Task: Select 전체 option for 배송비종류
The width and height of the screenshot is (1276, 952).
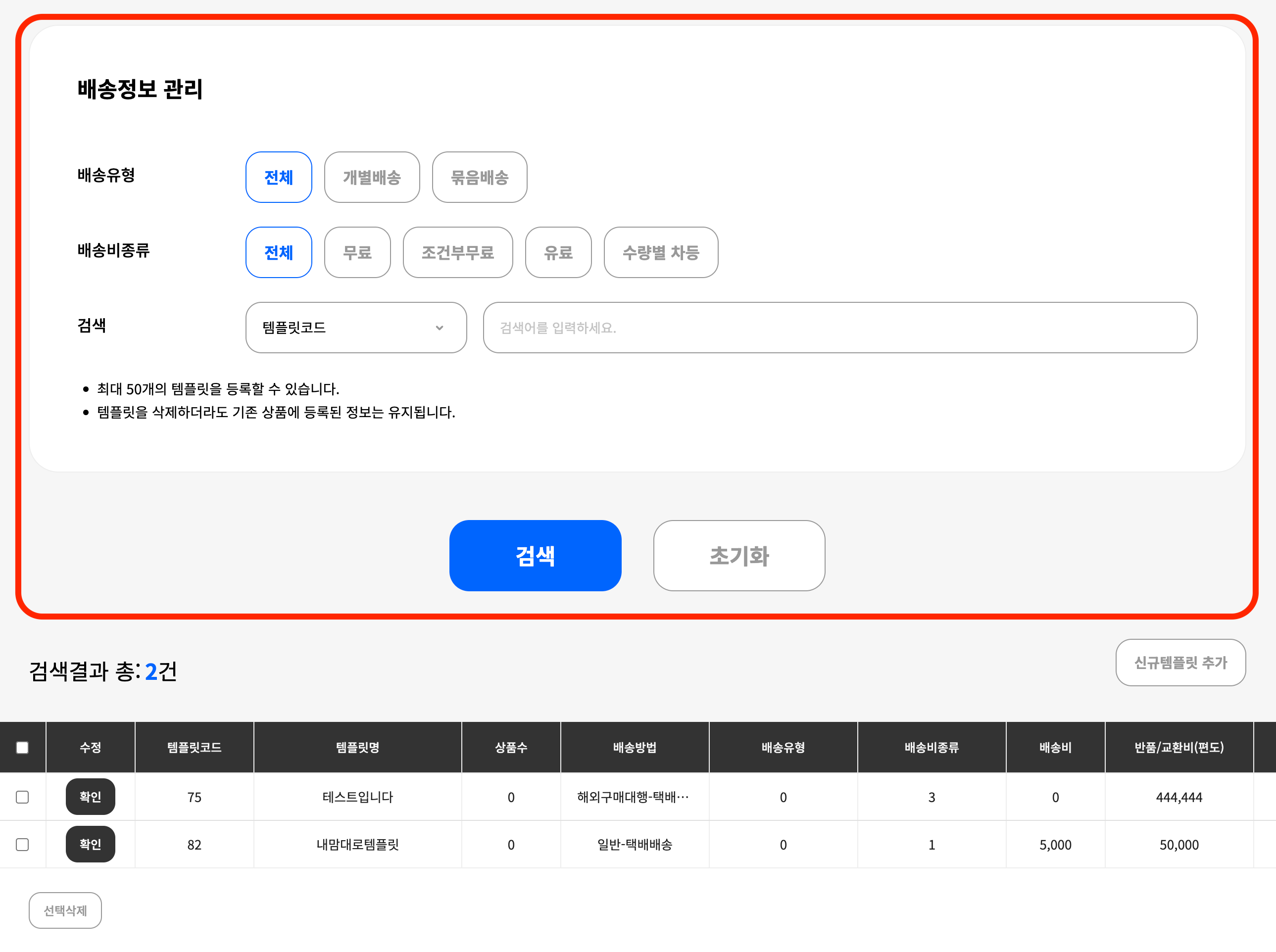Action: point(278,252)
